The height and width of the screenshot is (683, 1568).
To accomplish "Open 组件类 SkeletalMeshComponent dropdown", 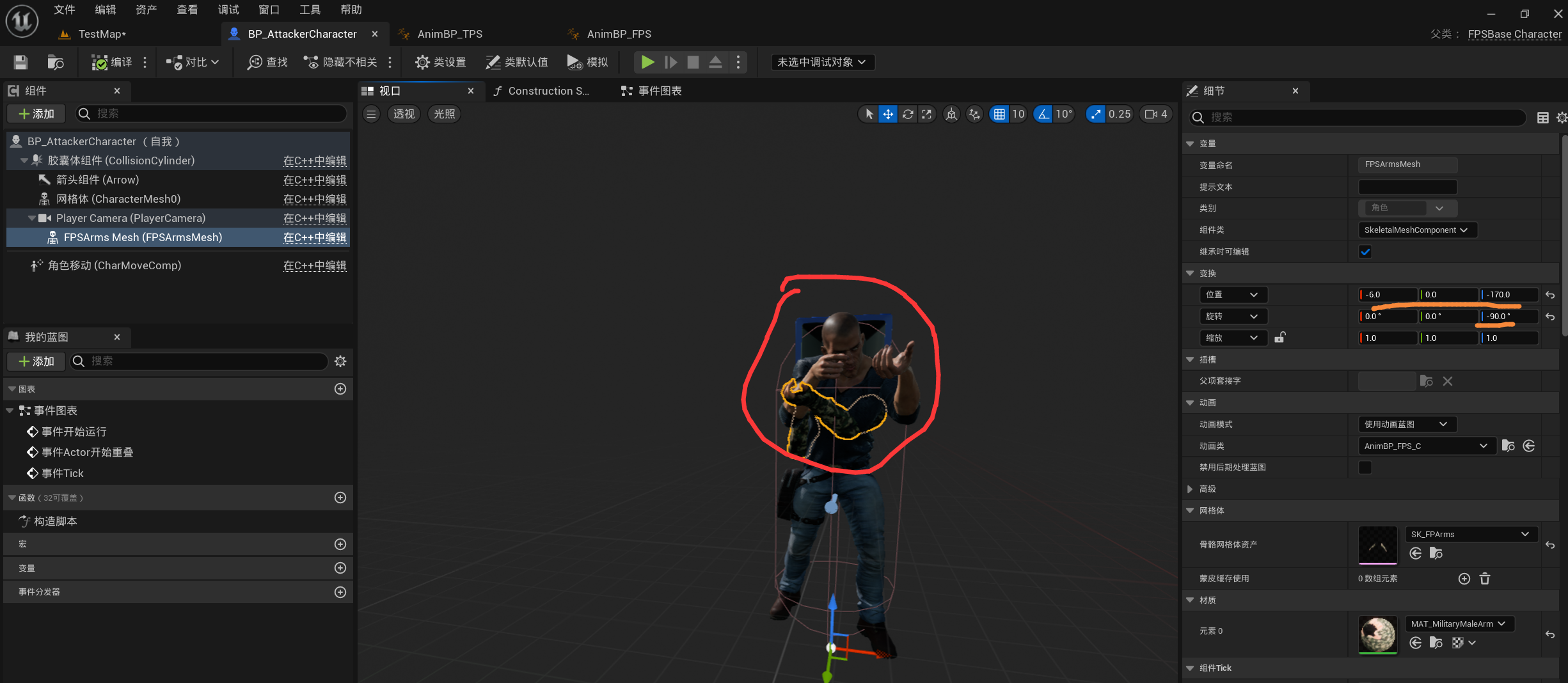I will [x=1417, y=230].
